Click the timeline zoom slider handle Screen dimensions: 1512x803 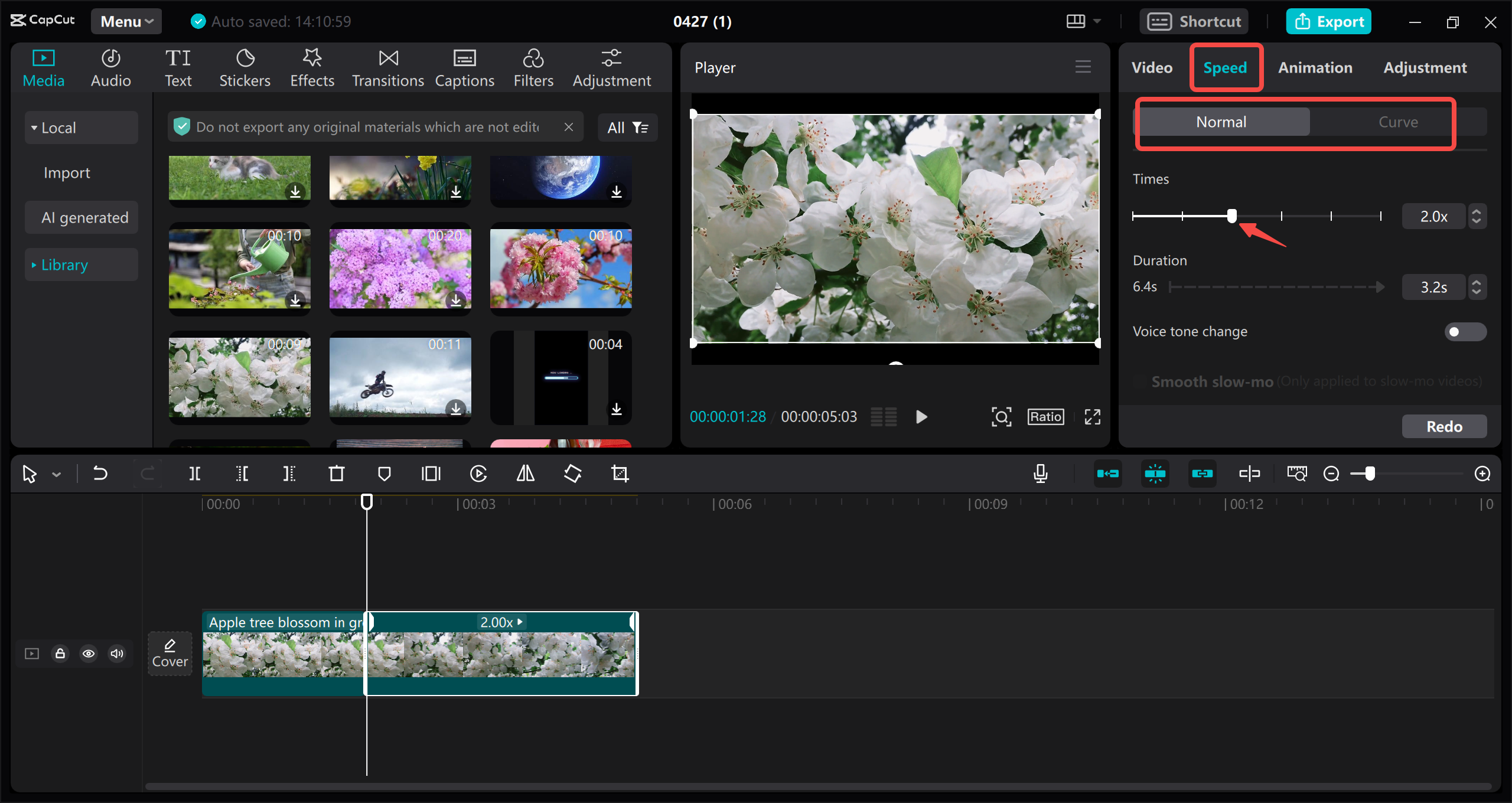click(1370, 474)
